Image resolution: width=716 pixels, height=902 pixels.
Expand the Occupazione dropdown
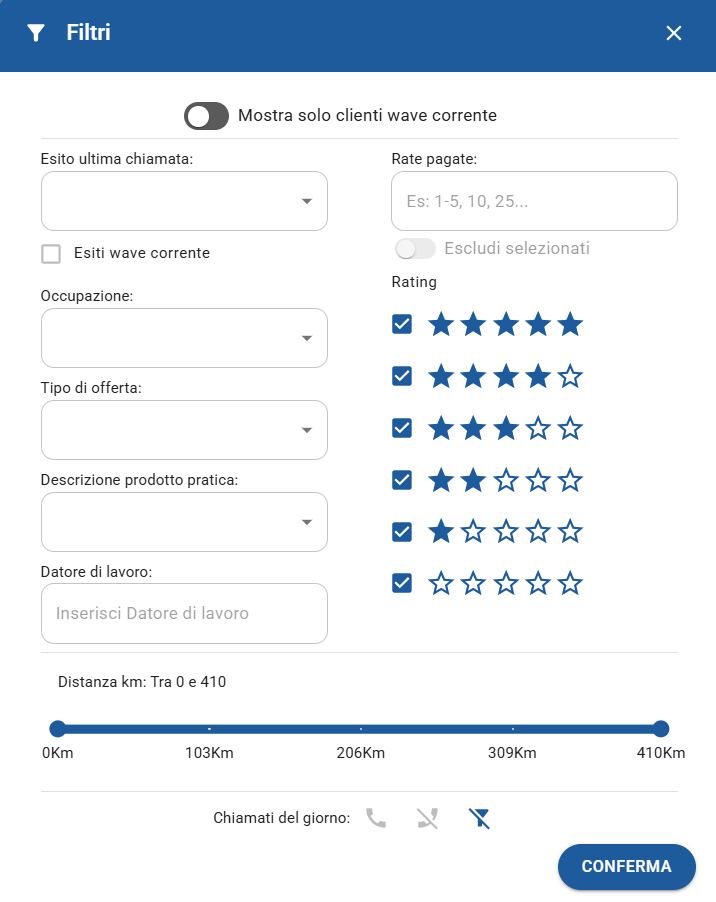click(x=184, y=338)
